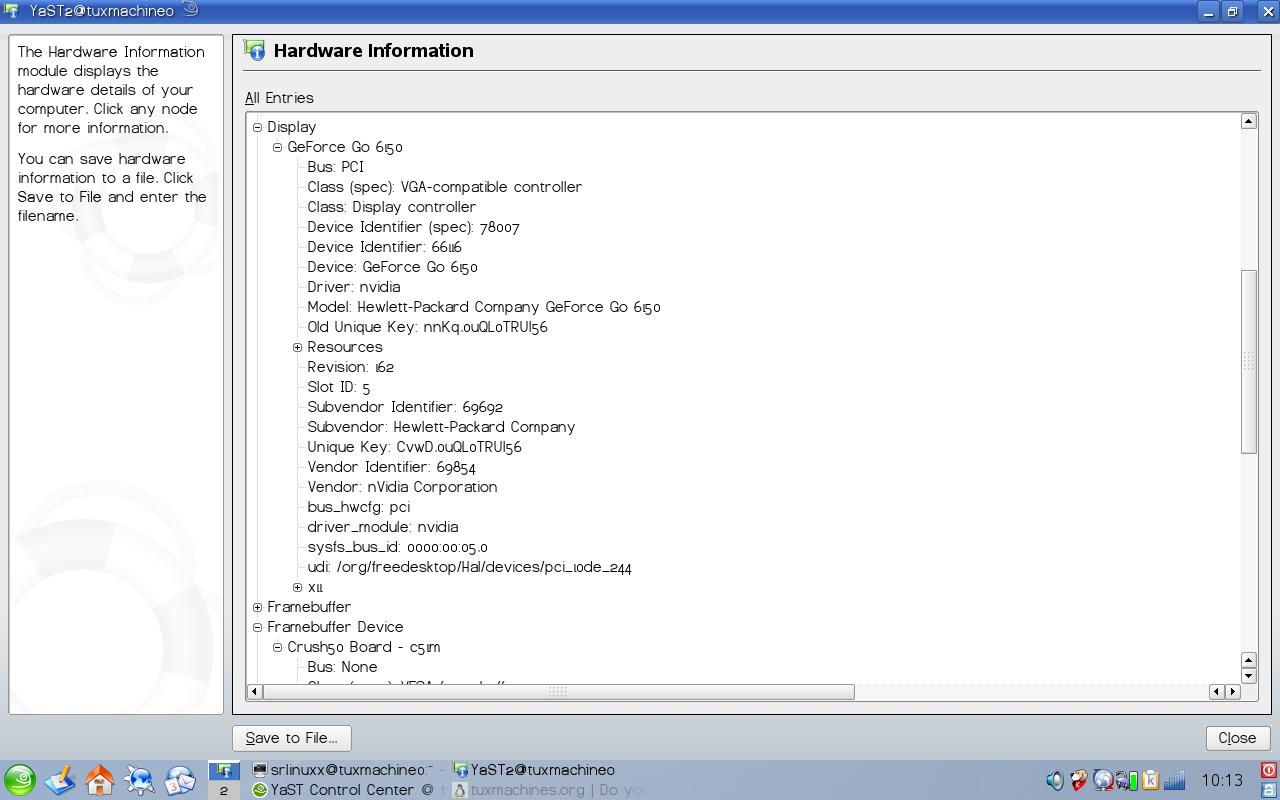Screen dimensions: 1280x800
Task: Select 'Slot ID: 5' row
Action: click(338, 387)
